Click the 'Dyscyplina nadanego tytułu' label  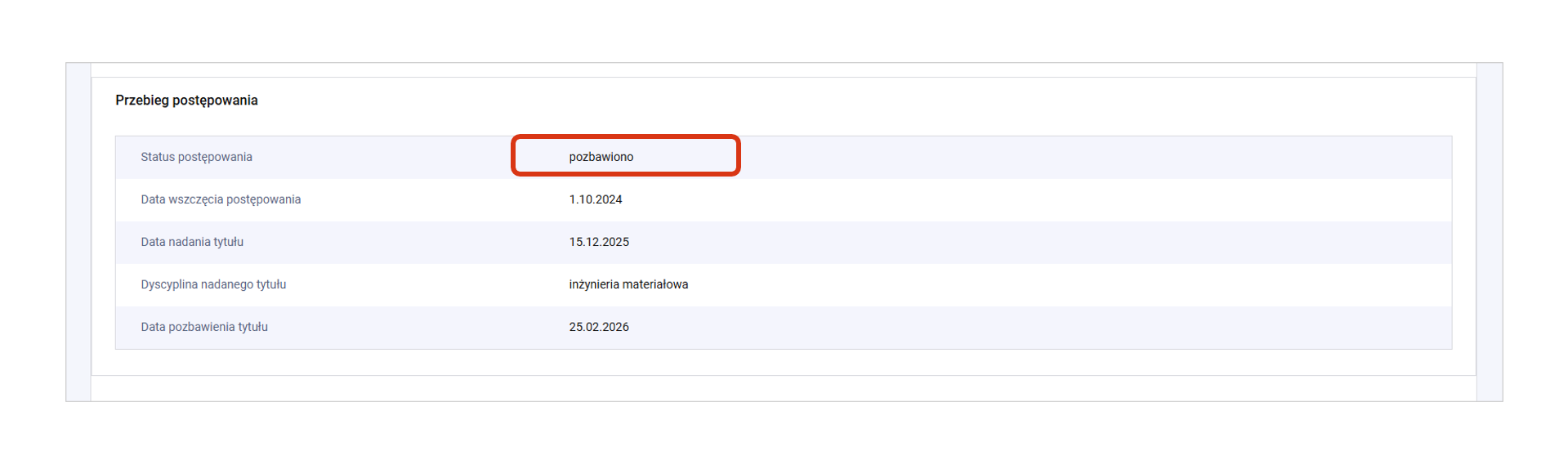tap(213, 284)
